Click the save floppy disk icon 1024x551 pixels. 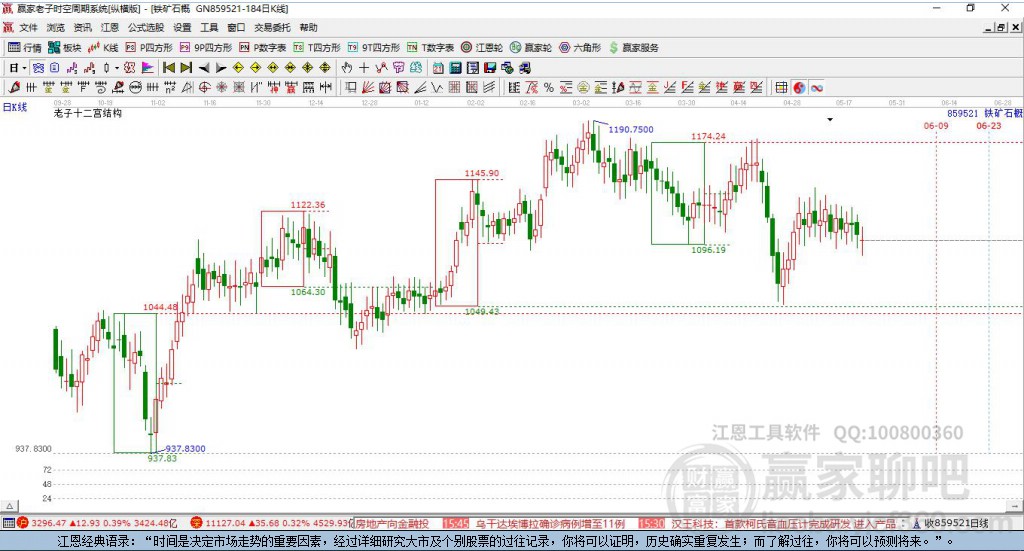pyautogui.click(x=489, y=67)
